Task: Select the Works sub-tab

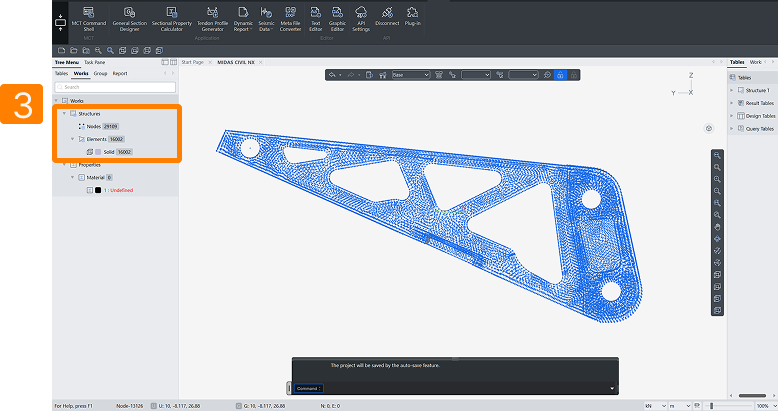Action: [x=81, y=73]
